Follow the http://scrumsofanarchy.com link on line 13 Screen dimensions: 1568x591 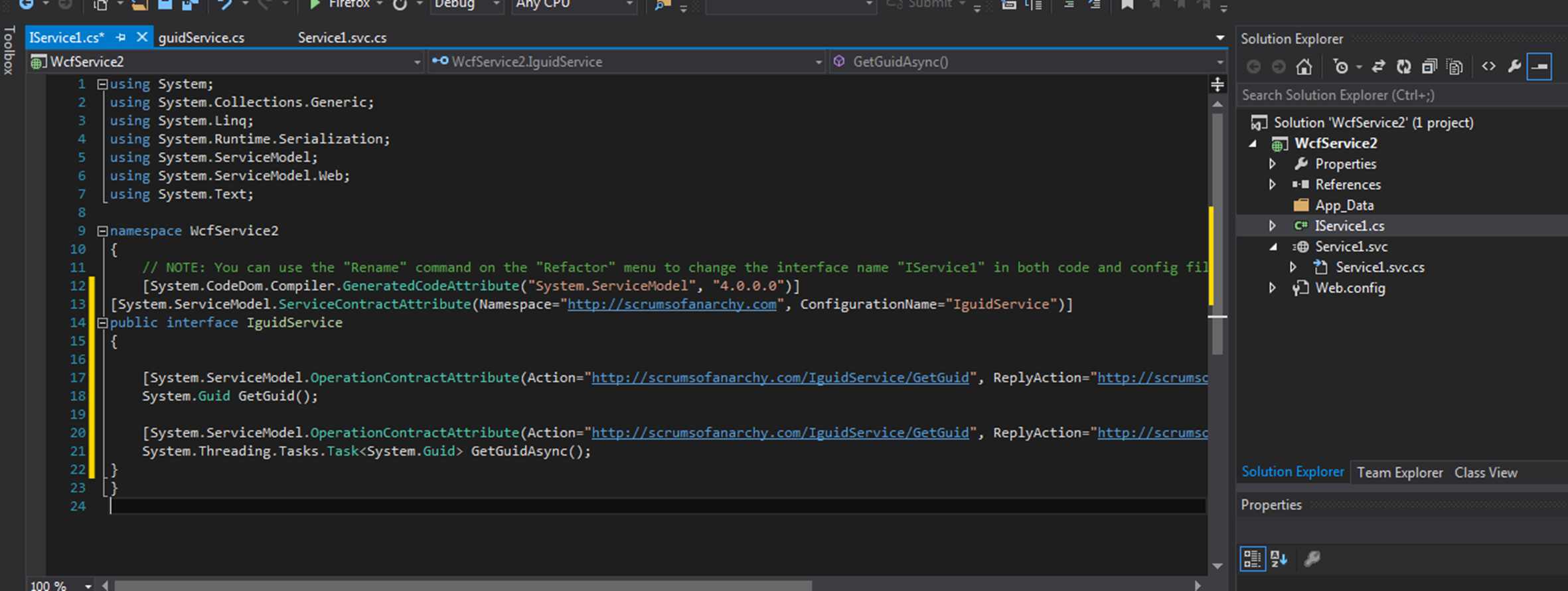tap(672, 304)
